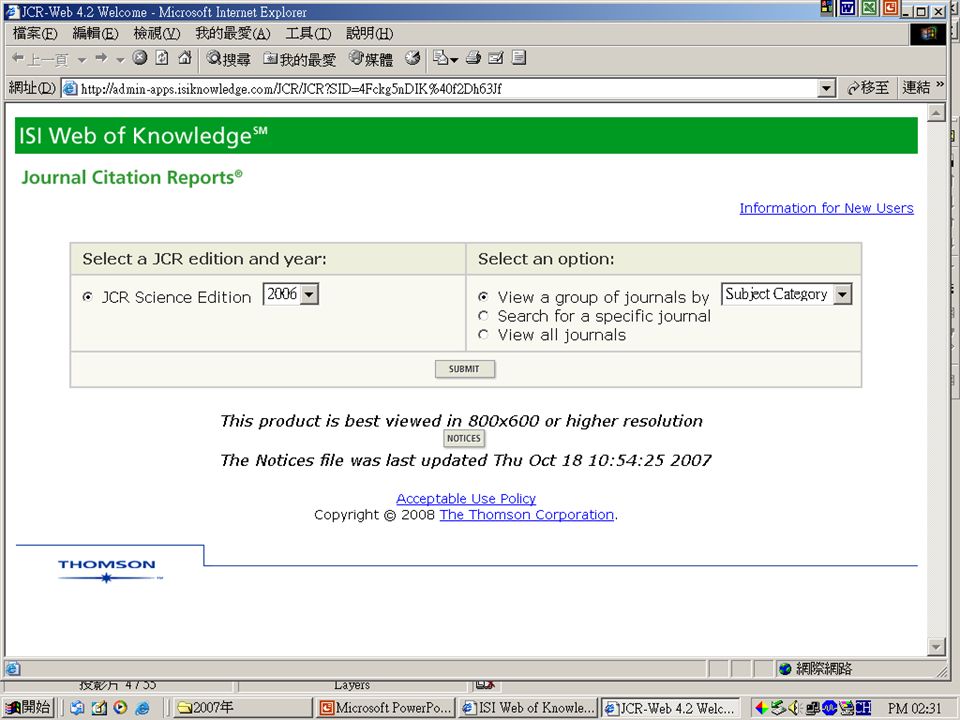Click the SUBMIT button
Image resolution: width=960 pixels, height=720 pixels.
(x=465, y=369)
